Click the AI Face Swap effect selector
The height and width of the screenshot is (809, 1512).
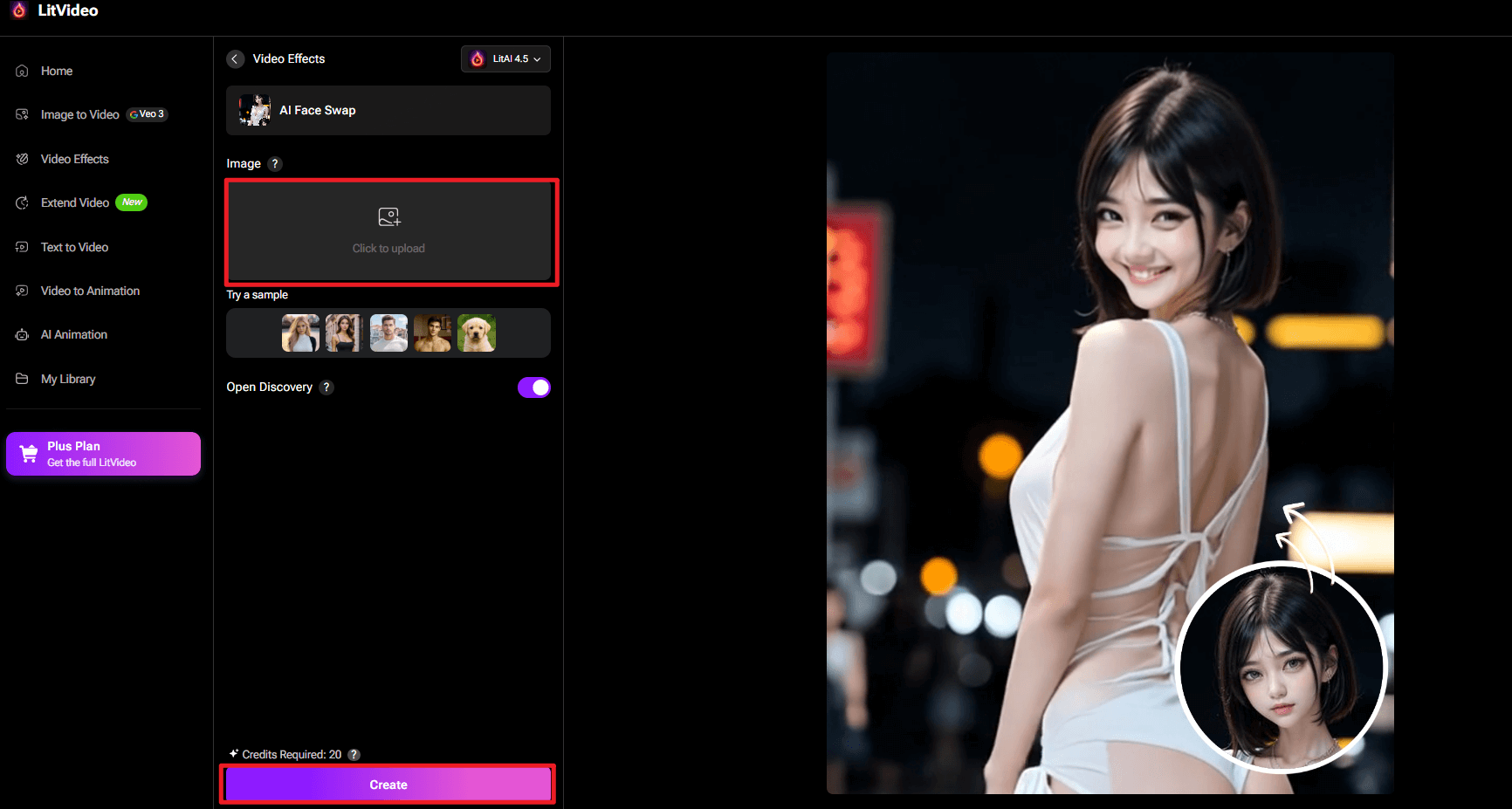click(x=388, y=111)
